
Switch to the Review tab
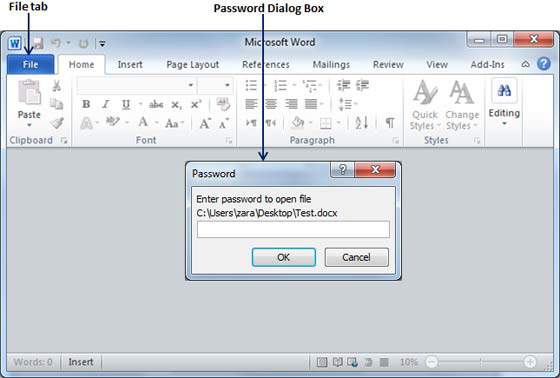click(388, 65)
